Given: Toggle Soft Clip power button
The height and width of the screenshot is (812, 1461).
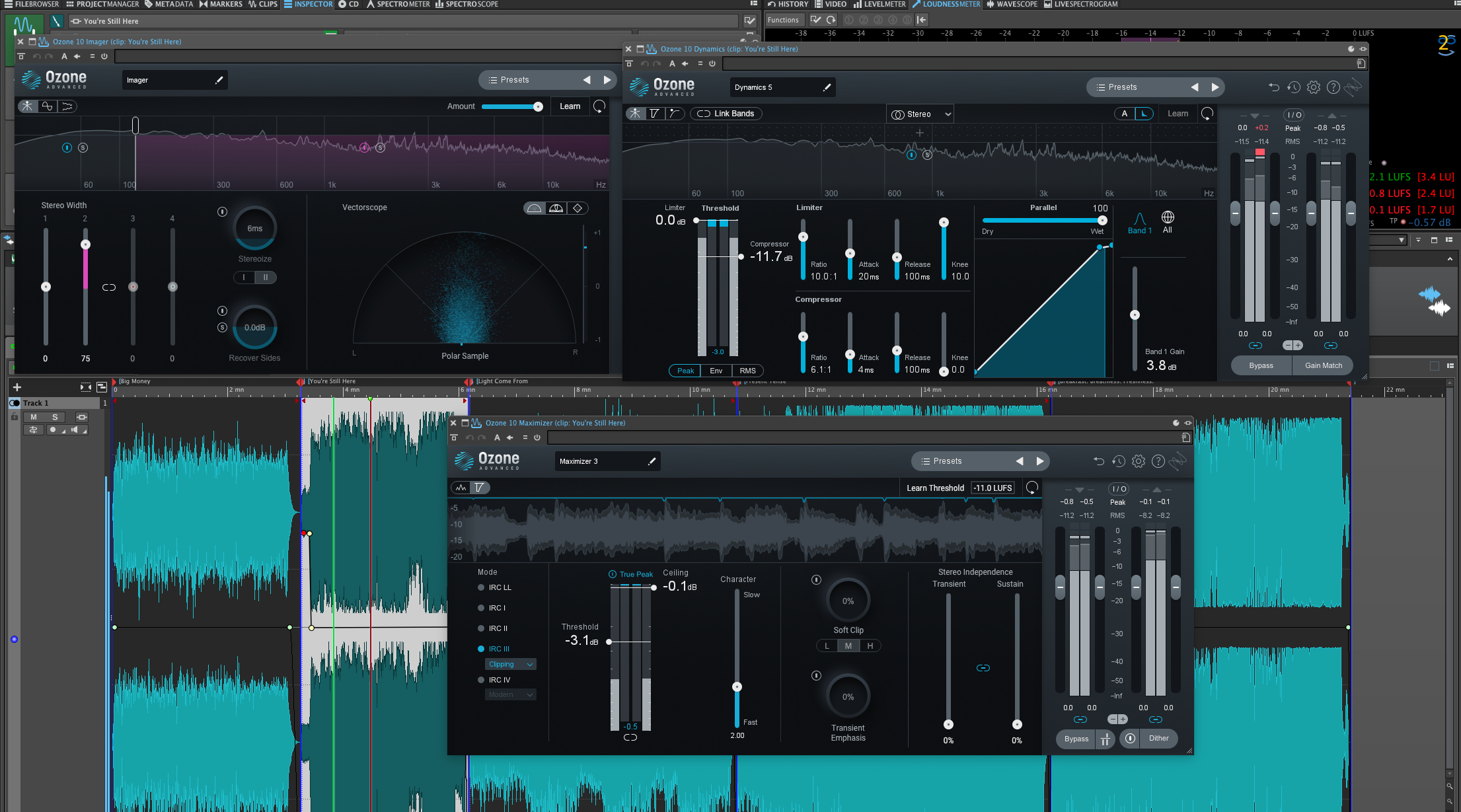Looking at the screenshot, I should [817, 580].
